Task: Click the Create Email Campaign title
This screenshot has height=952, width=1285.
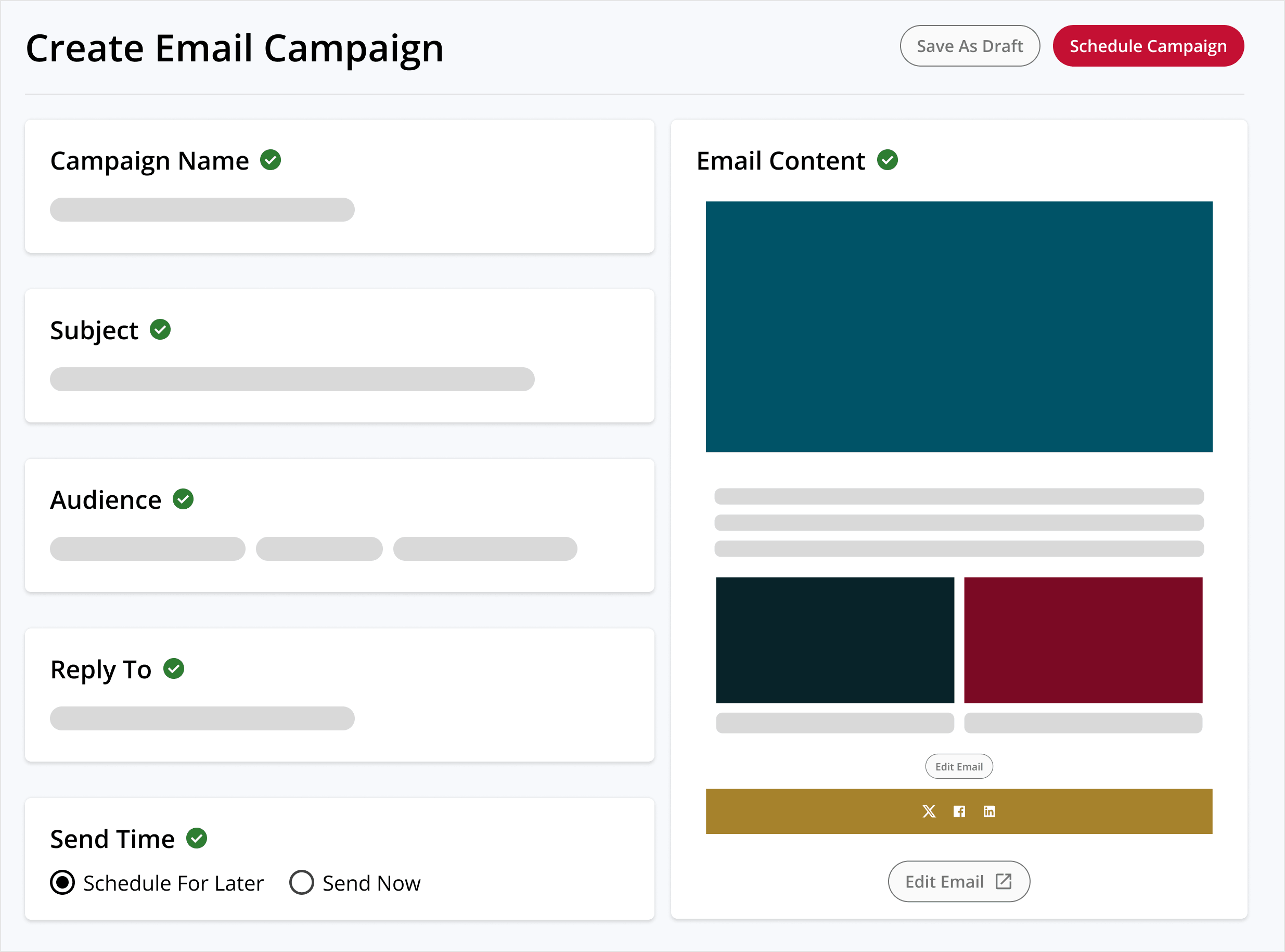Action: 235,48
